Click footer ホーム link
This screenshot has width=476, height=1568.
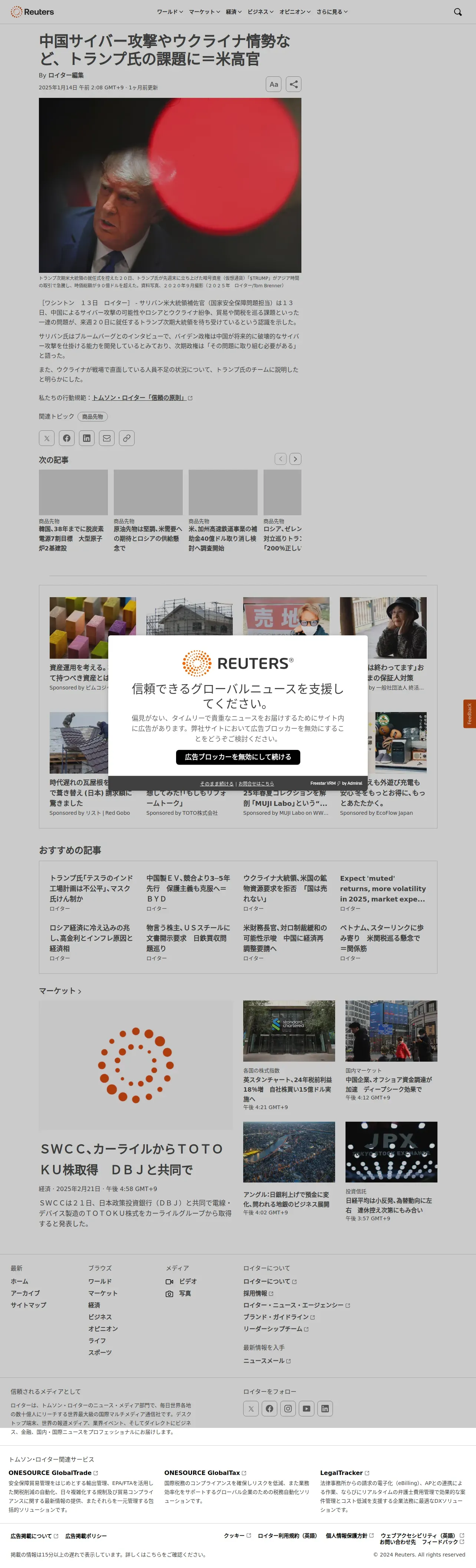coord(20,1281)
